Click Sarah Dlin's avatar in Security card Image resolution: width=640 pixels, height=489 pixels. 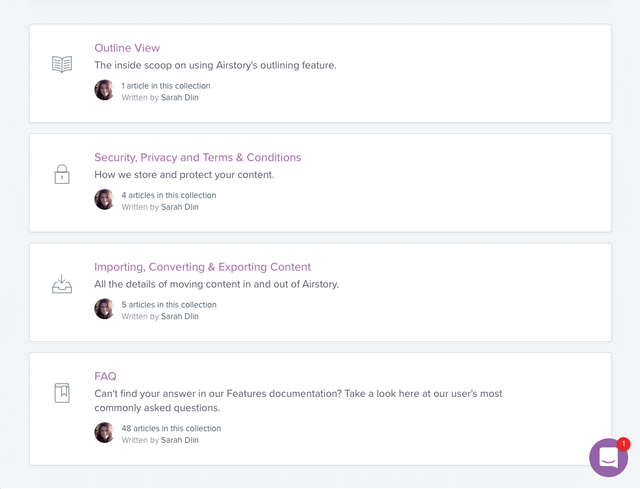point(104,199)
